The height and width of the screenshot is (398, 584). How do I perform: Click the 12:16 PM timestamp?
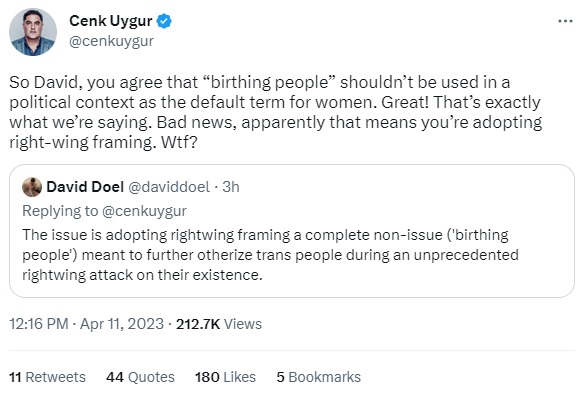click(39, 324)
